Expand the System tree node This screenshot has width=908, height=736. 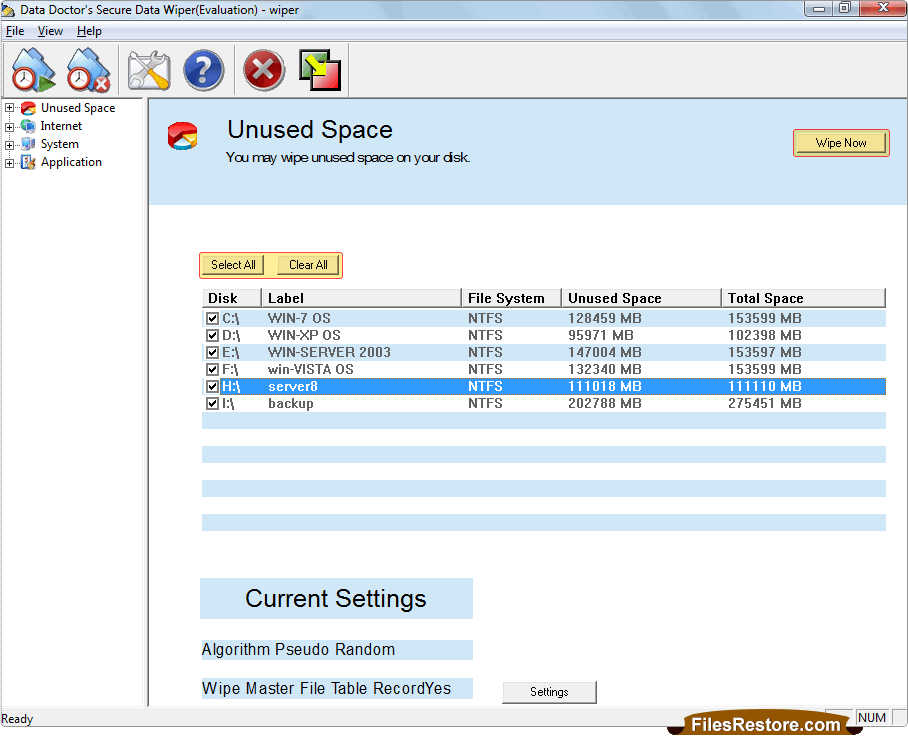[x=9, y=145]
